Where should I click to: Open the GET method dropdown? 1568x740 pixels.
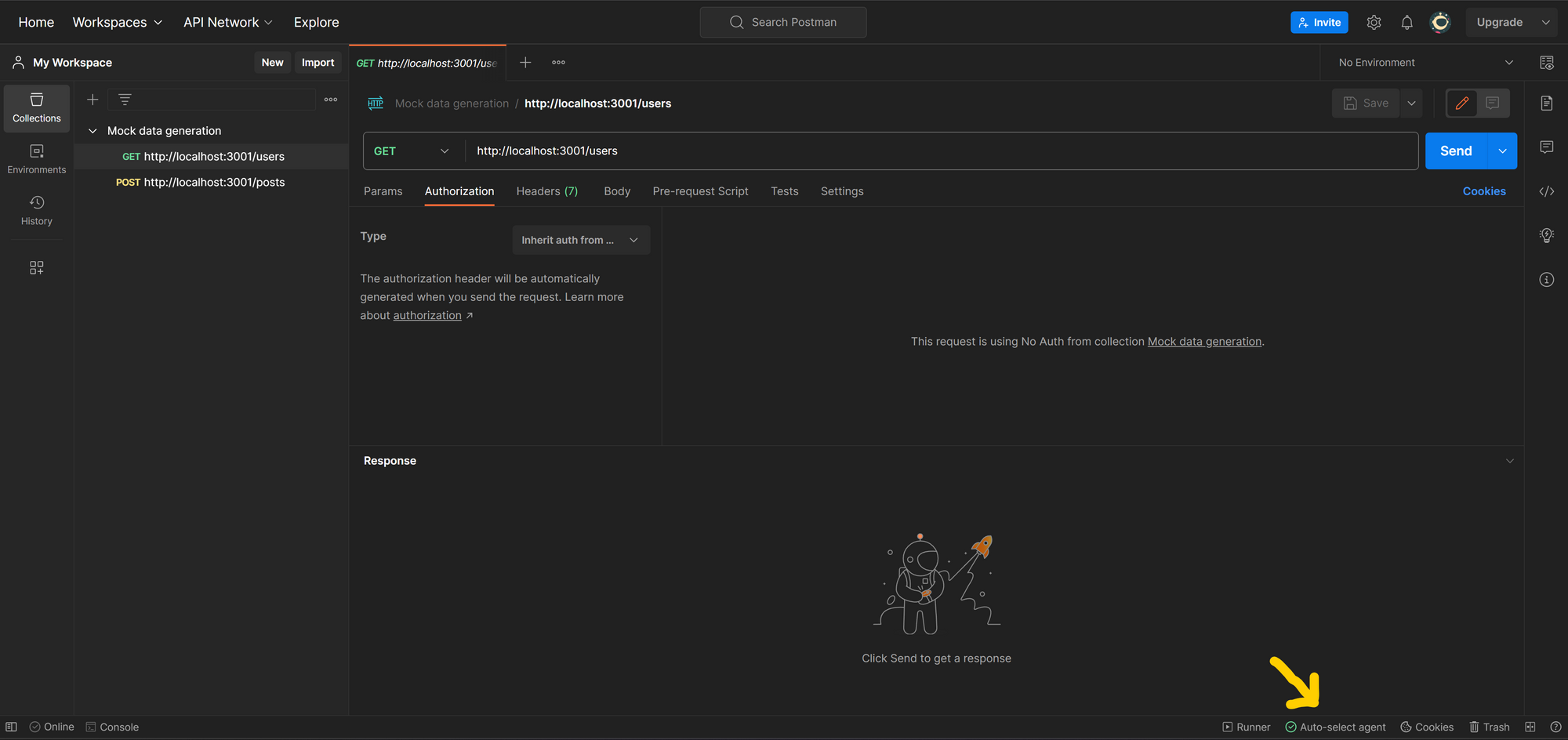coord(411,151)
